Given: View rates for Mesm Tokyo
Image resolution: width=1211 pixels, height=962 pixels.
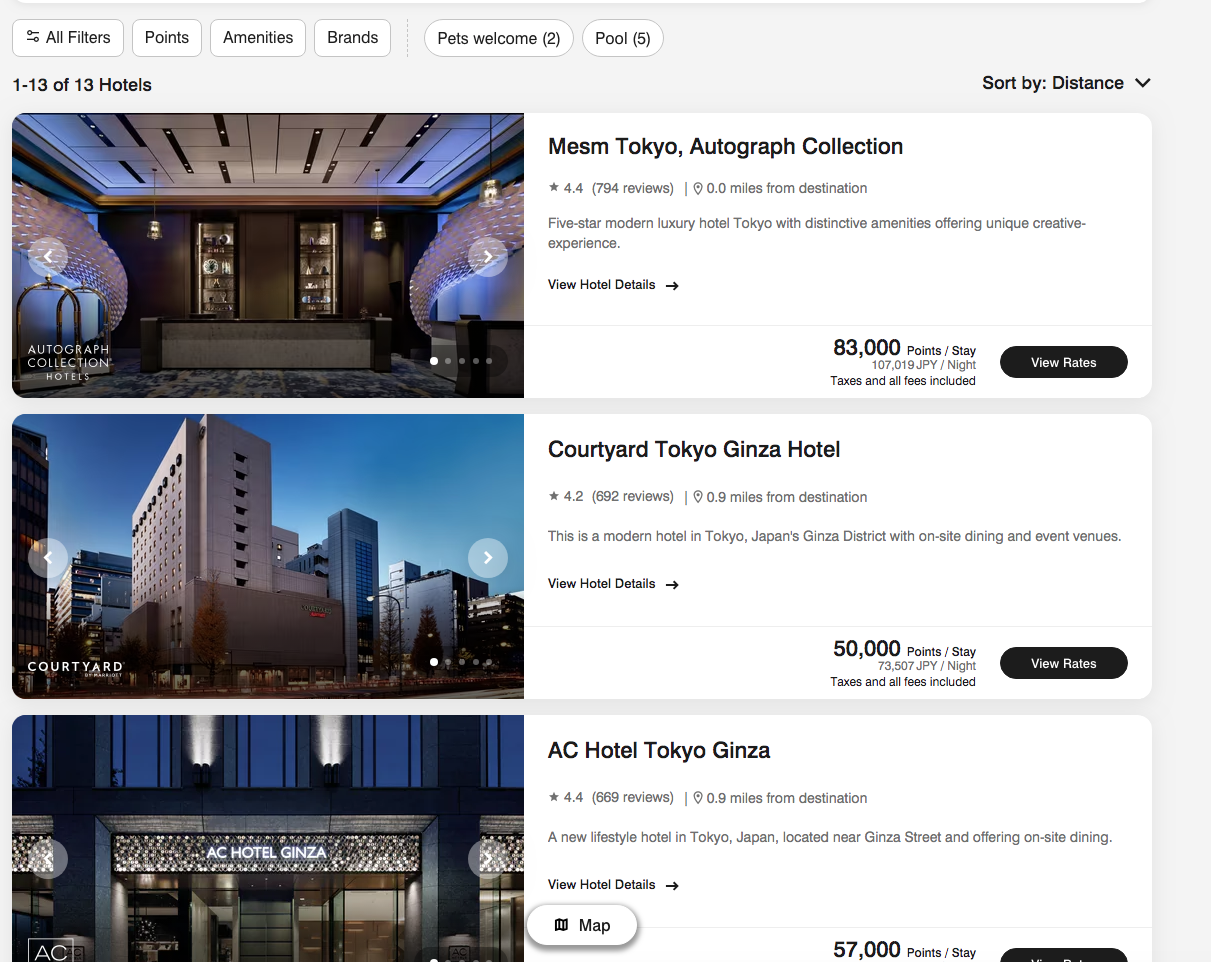Looking at the screenshot, I should click(1063, 362).
